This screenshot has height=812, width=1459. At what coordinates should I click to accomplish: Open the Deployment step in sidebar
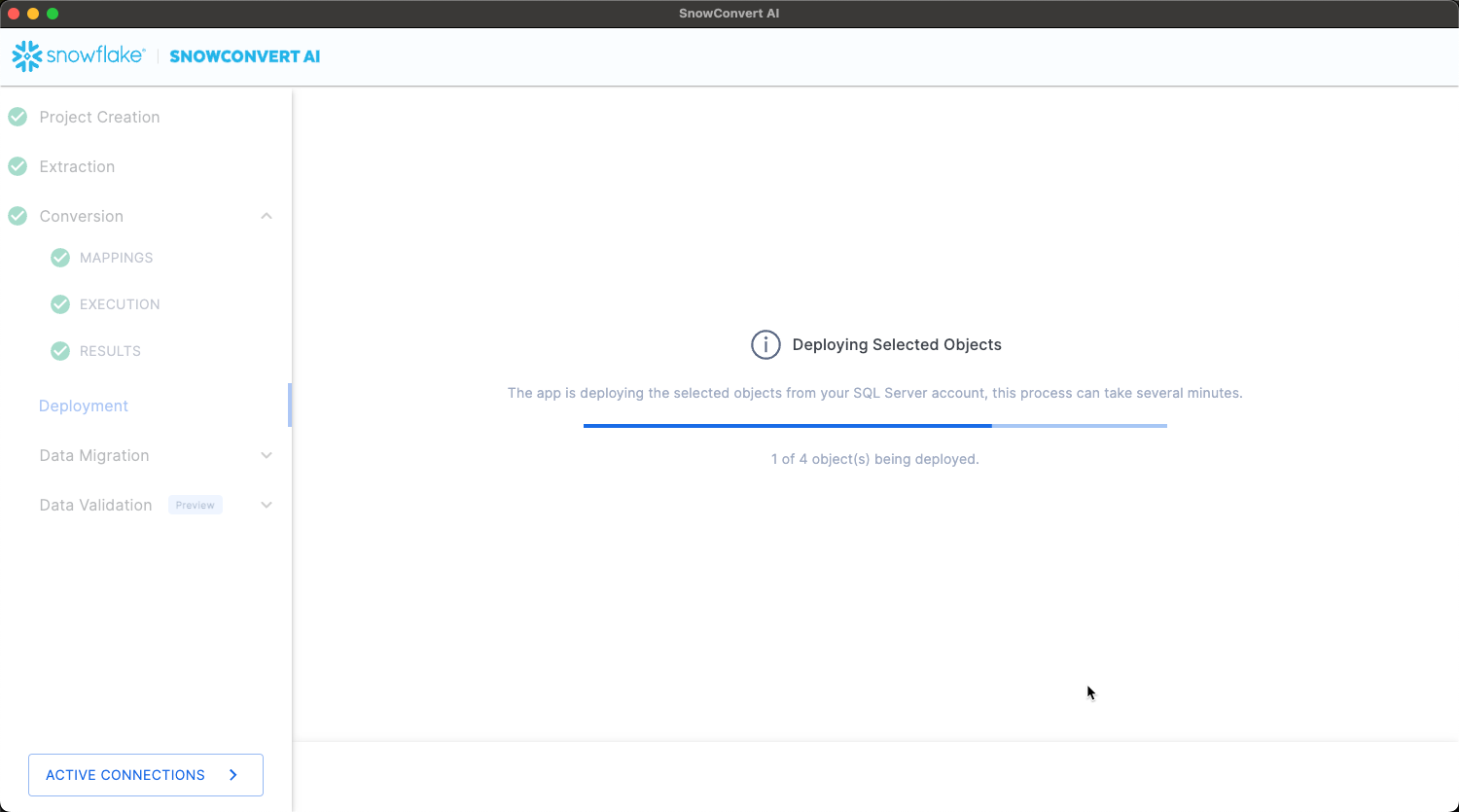[84, 406]
